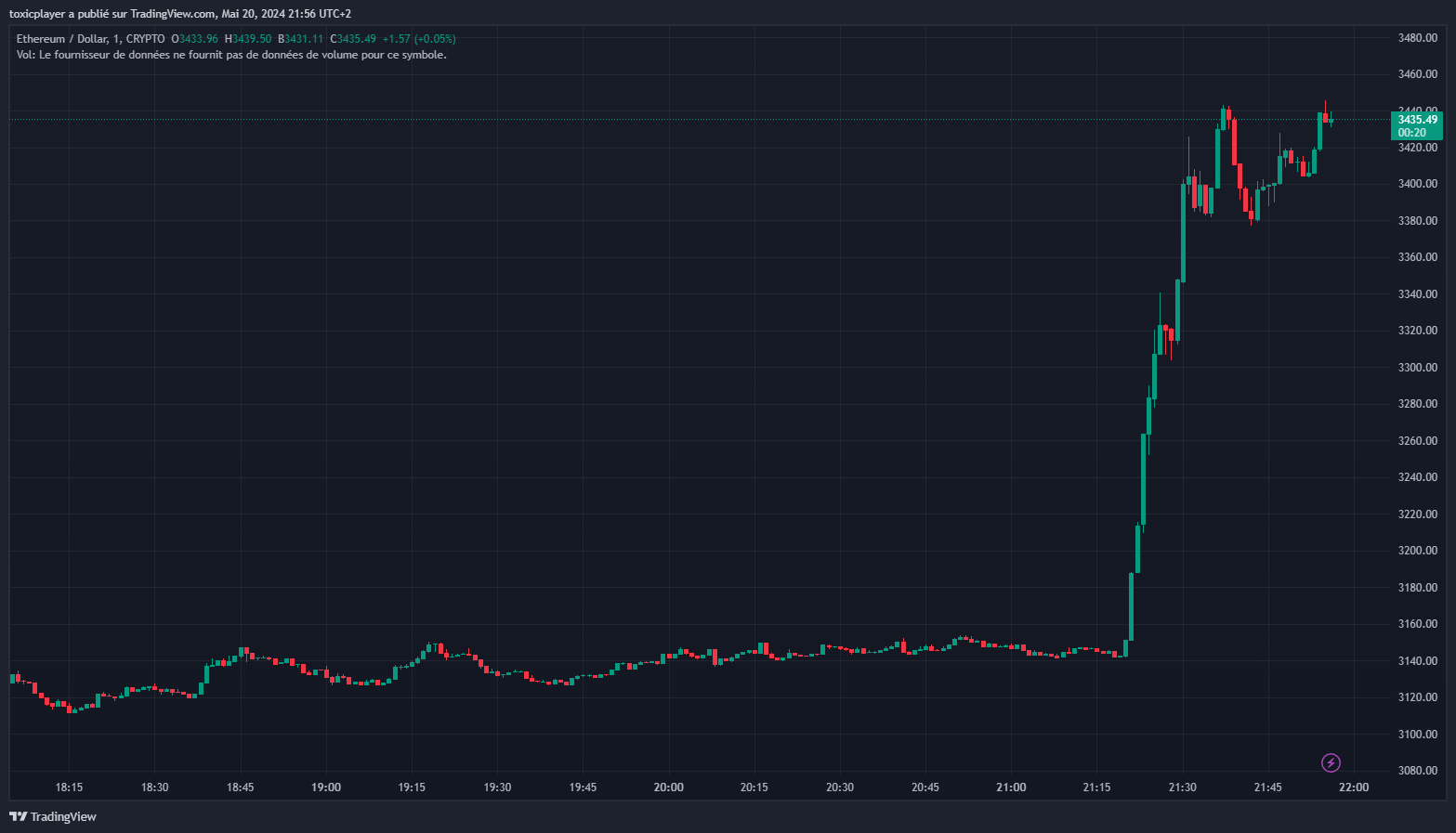This screenshot has height=833, width=1456.
Task: Click the 20:15 time axis label
Action: coord(754,787)
